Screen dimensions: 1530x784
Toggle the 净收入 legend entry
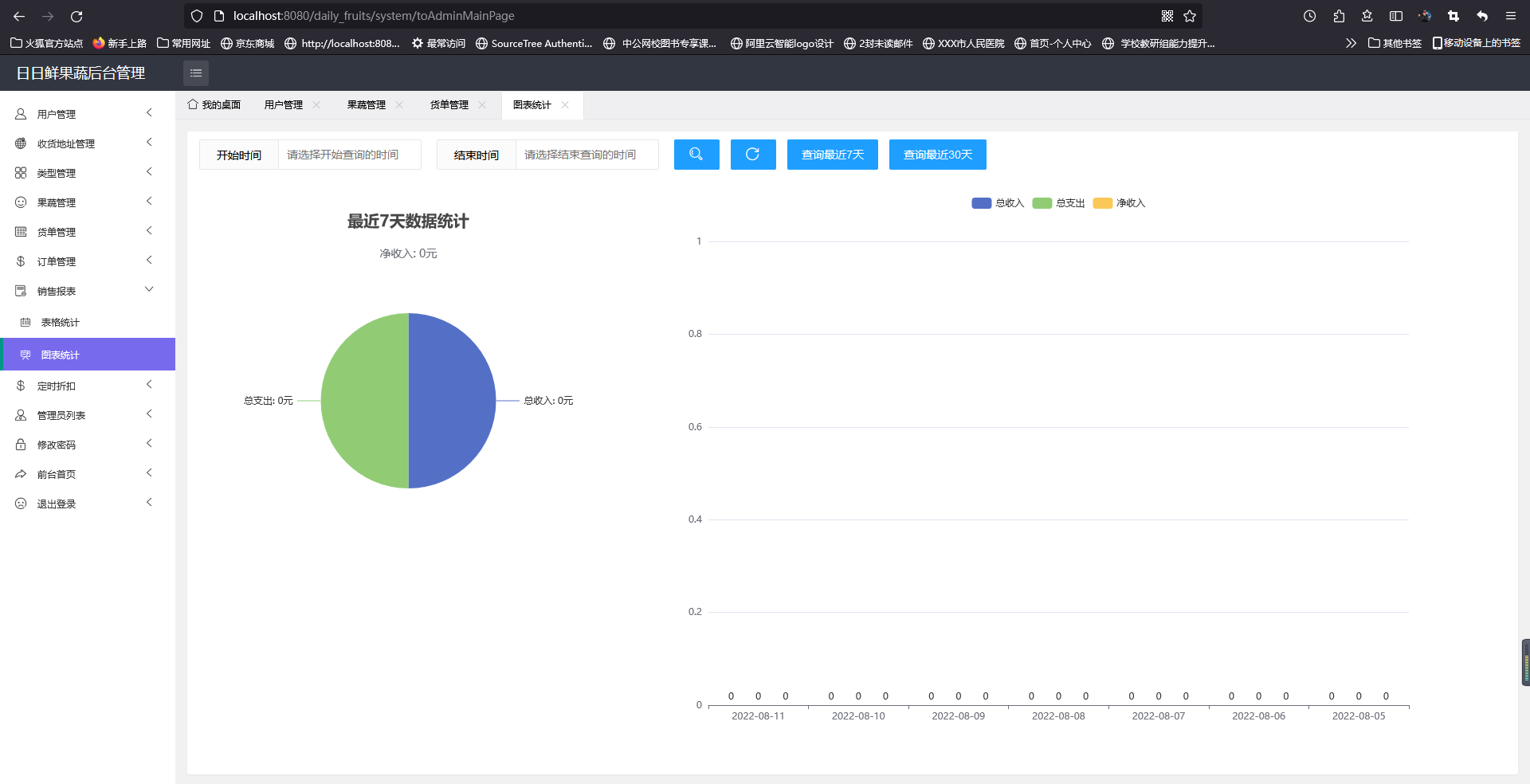pos(1119,202)
